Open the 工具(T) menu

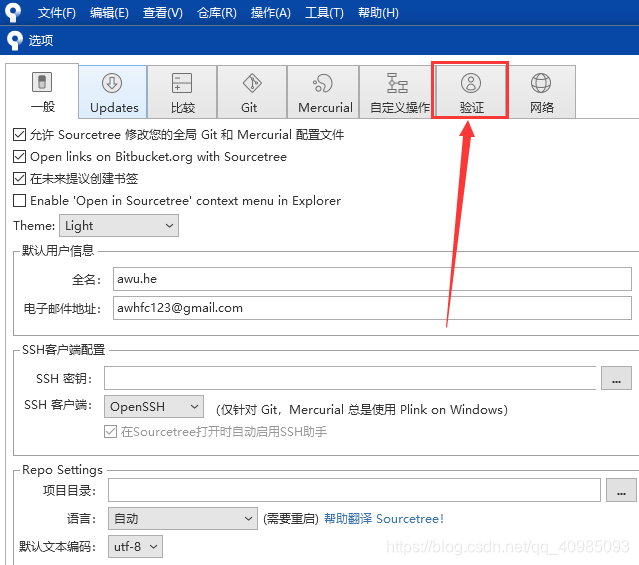(324, 13)
